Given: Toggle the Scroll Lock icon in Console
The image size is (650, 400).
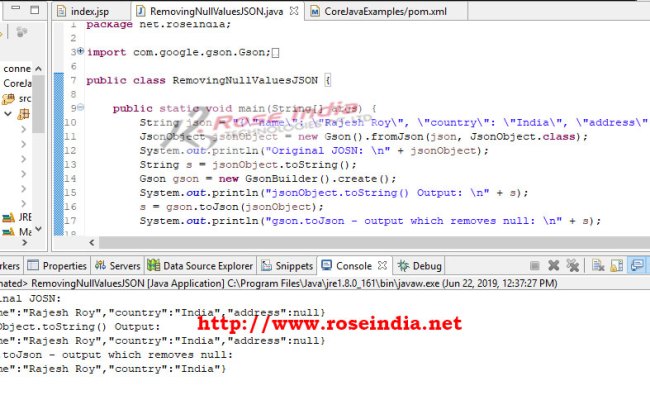Looking at the screenshot, I should [x=617, y=265].
